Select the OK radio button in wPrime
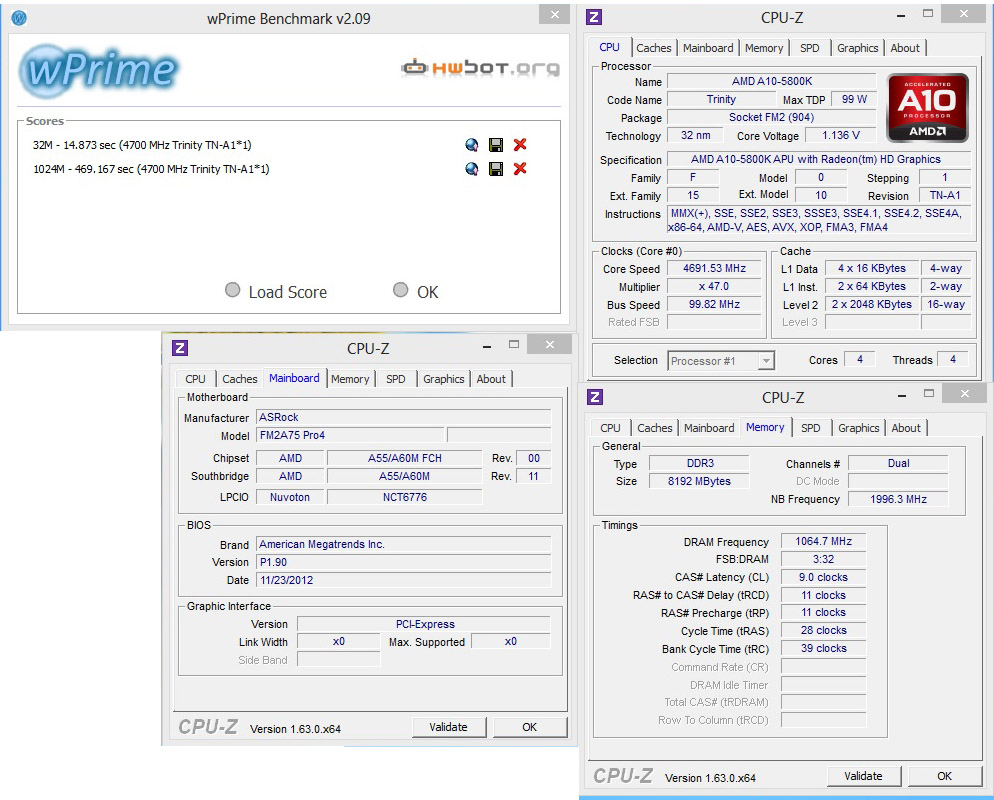The width and height of the screenshot is (994, 800). coord(401,290)
